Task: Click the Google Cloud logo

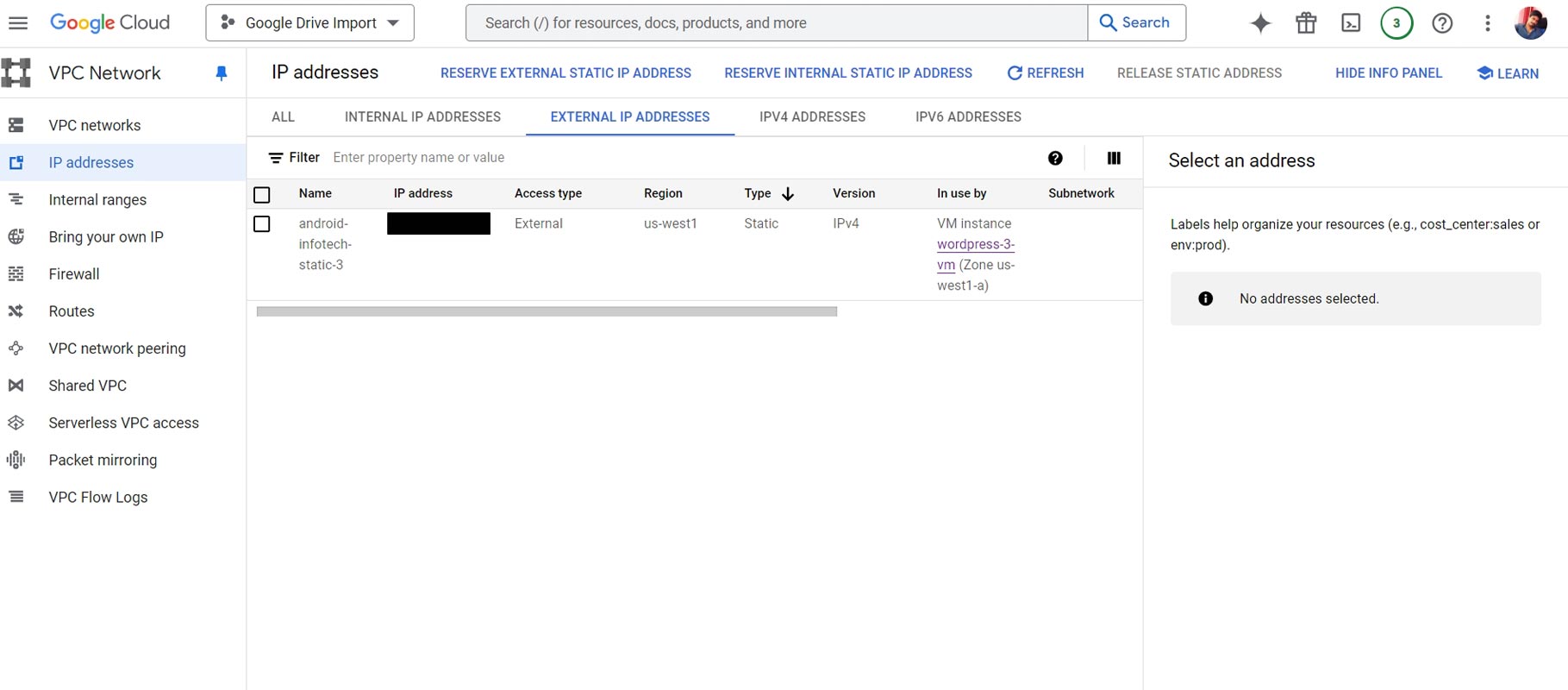Action: pyautogui.click(x=109, y=23)
